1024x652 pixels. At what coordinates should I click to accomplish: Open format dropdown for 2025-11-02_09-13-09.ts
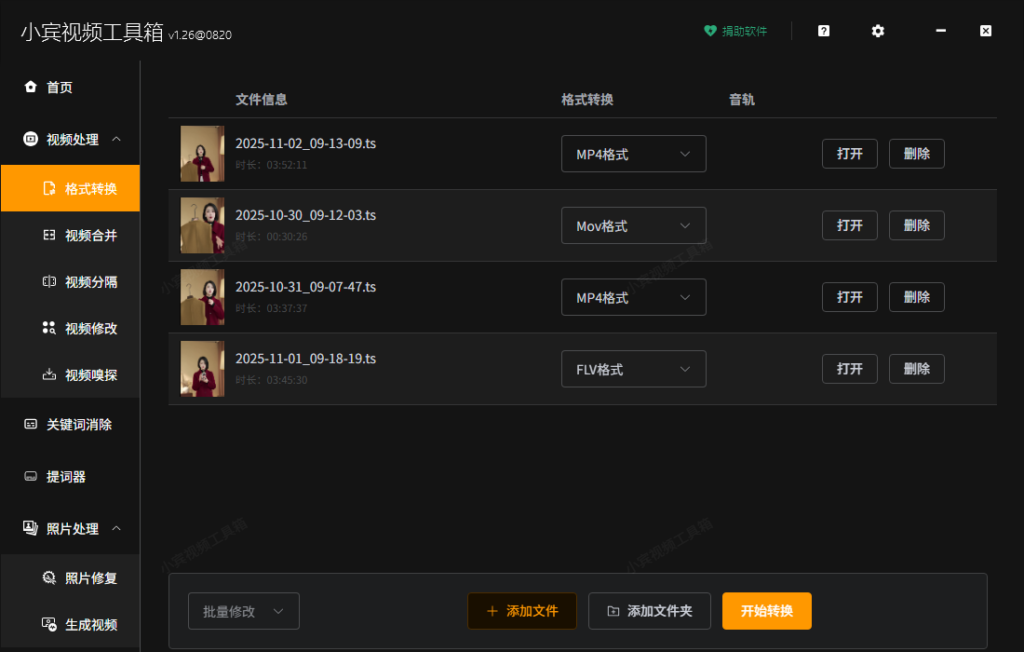coord(633,154)
